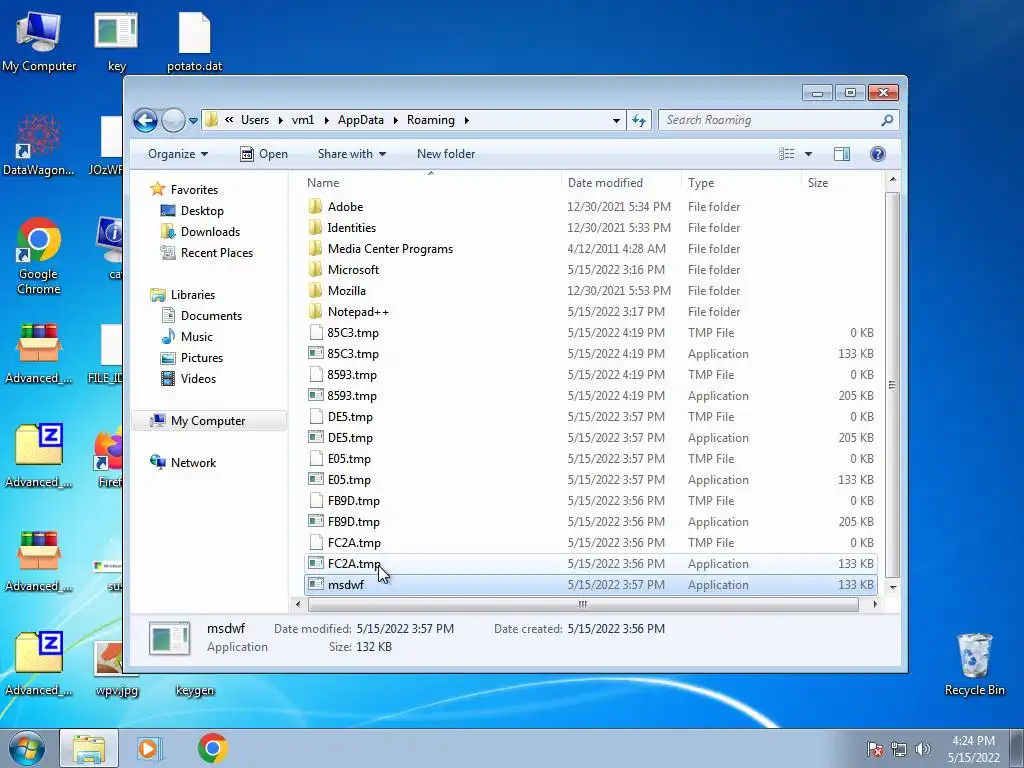Click Windows Explorer in the taskbar
Screen dimensions: 1024x768
[x=89, y=748]
